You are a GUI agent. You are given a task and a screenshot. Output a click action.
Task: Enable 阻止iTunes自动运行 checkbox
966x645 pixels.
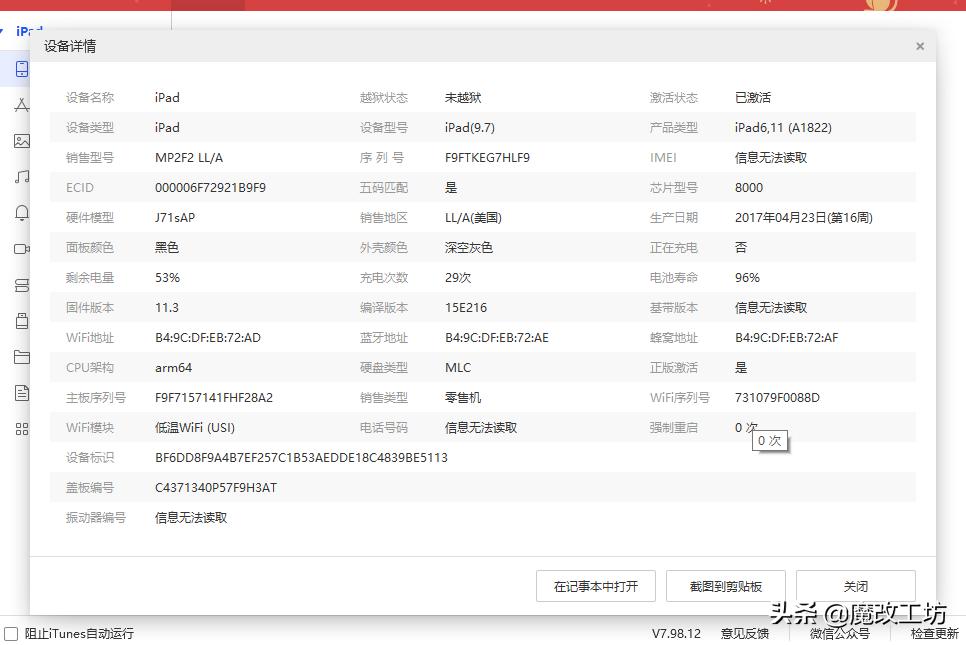pos(10,633)
